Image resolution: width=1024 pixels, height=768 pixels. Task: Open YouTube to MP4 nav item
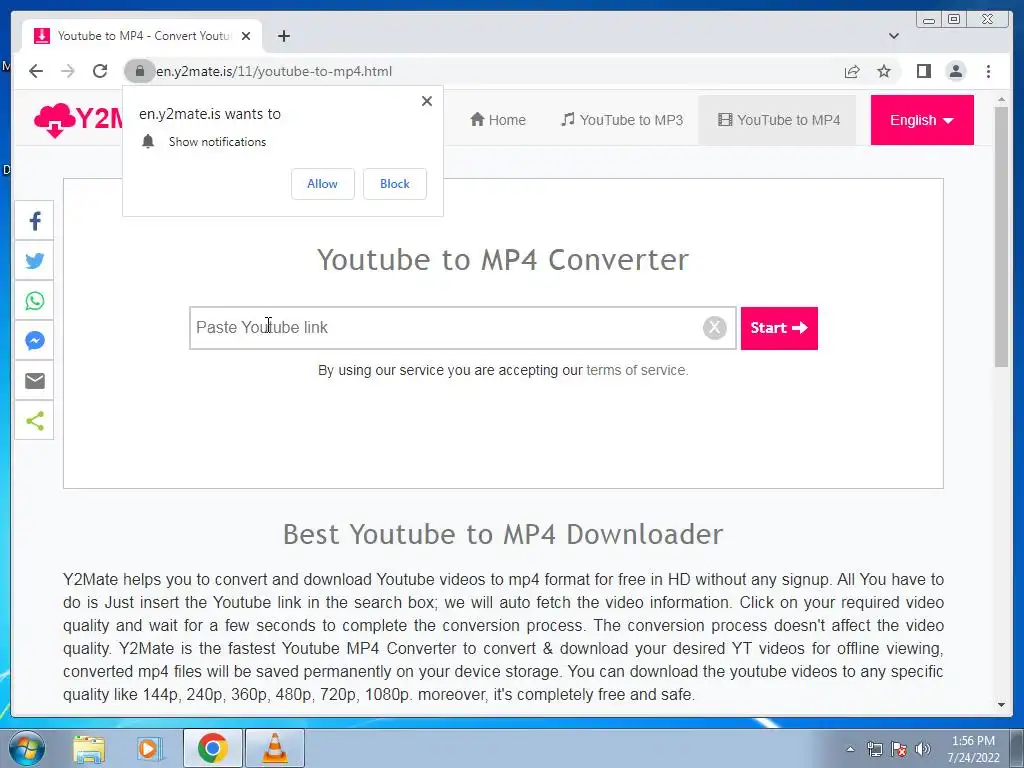778,120
